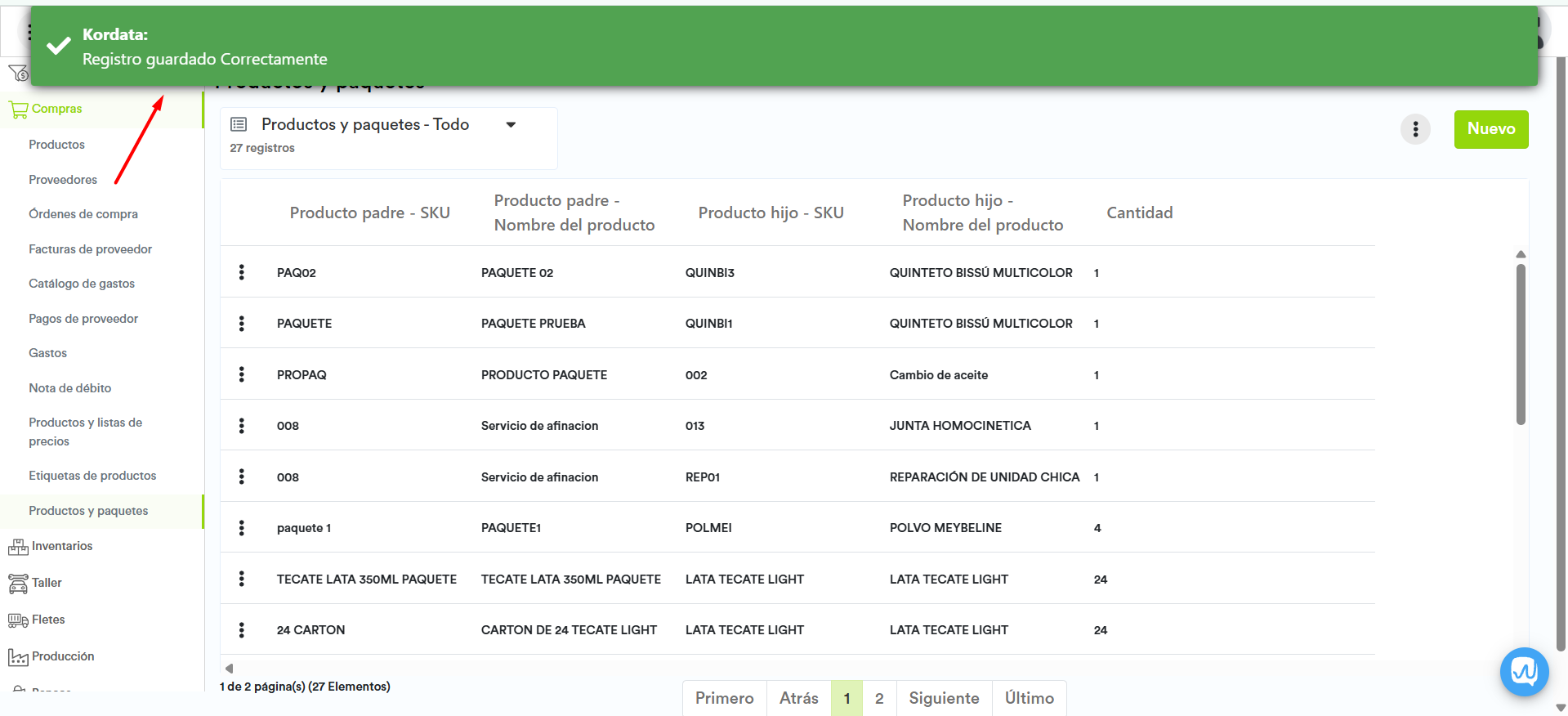1568x716 pixels.
Task: Open the Taller car icon section
Action: [x=18, y=584]
